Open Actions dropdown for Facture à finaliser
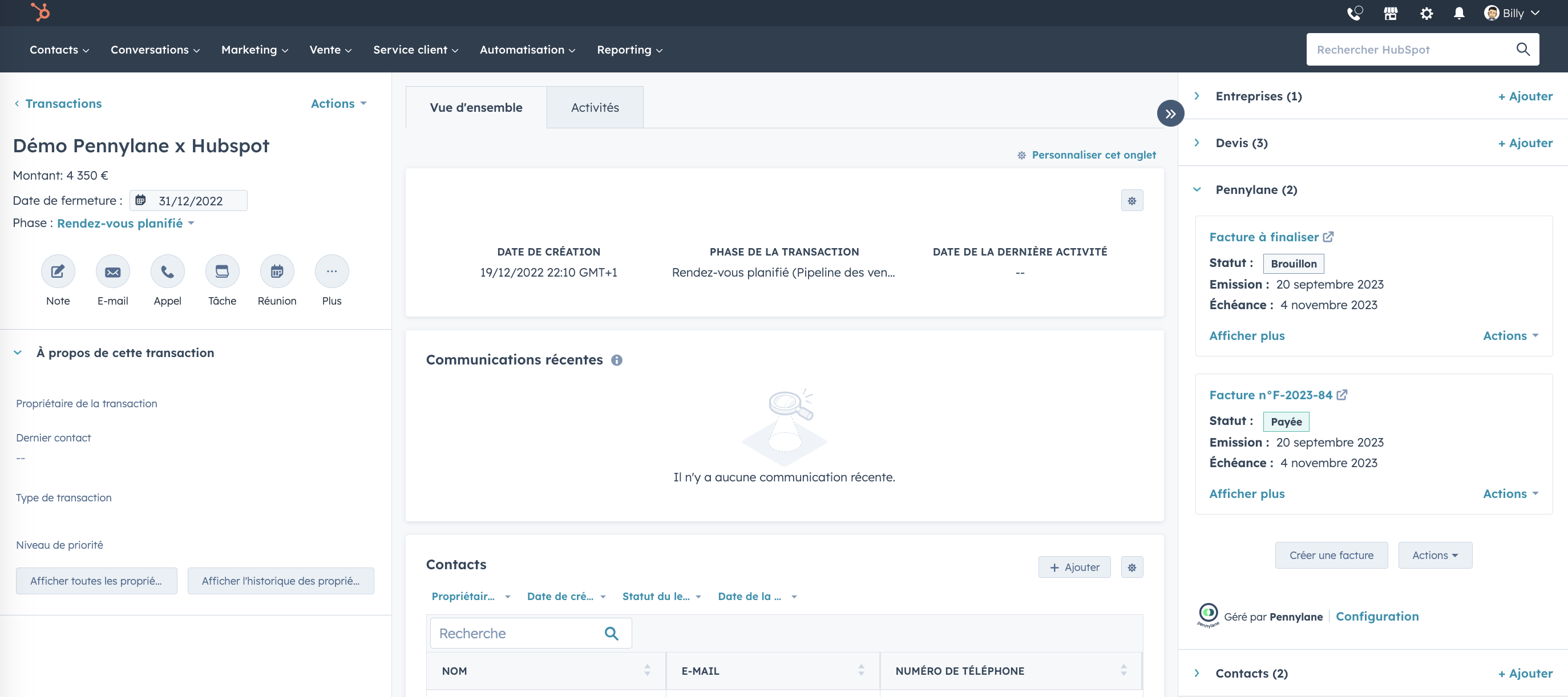The width and height of the screenshot is (1568, 697). click(x=1511, y=336)
